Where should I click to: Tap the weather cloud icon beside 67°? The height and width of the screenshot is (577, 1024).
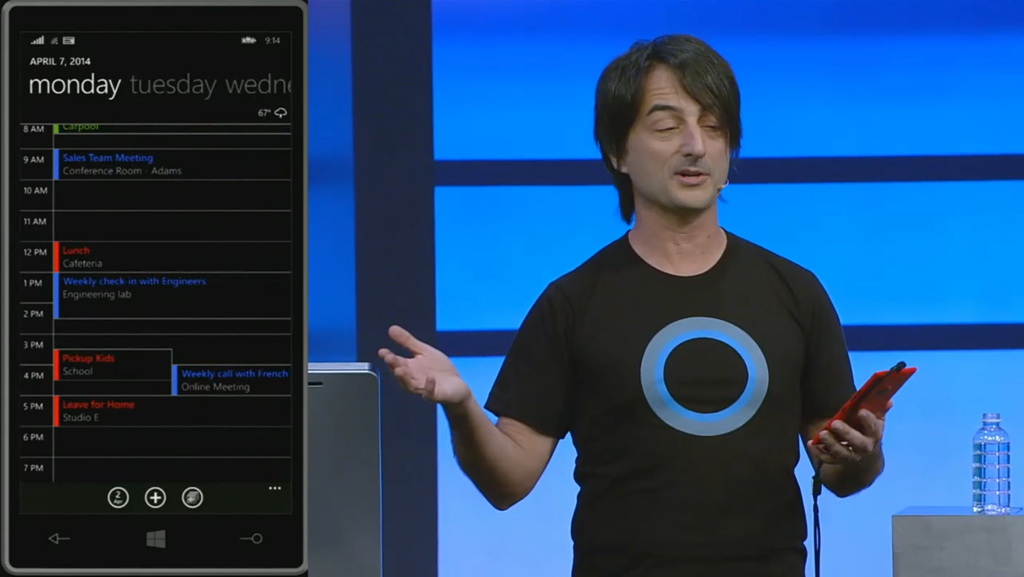(x=281, y=113)
